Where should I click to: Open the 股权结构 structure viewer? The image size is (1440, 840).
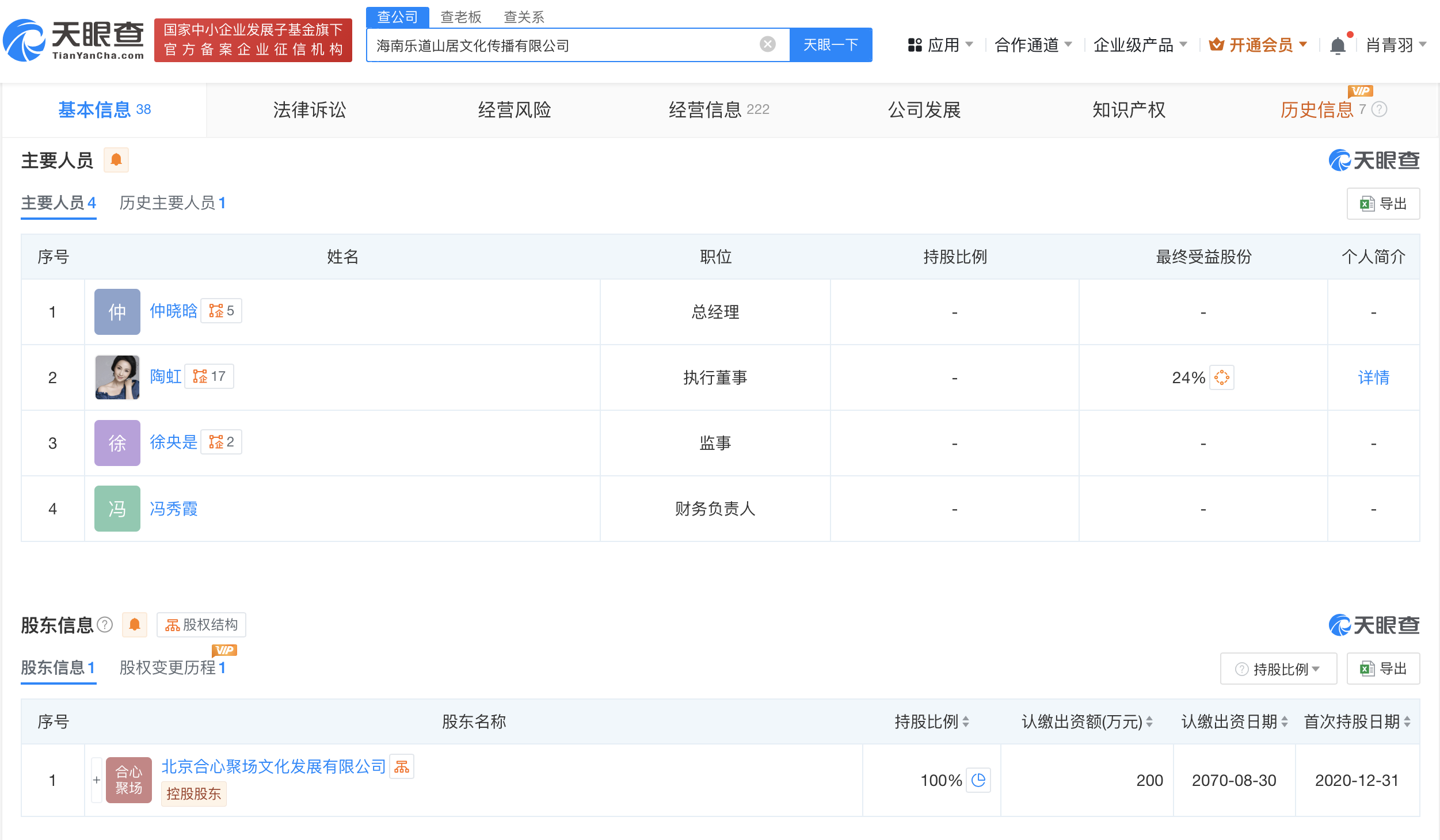pyautogui.click(x=201, y=625)
